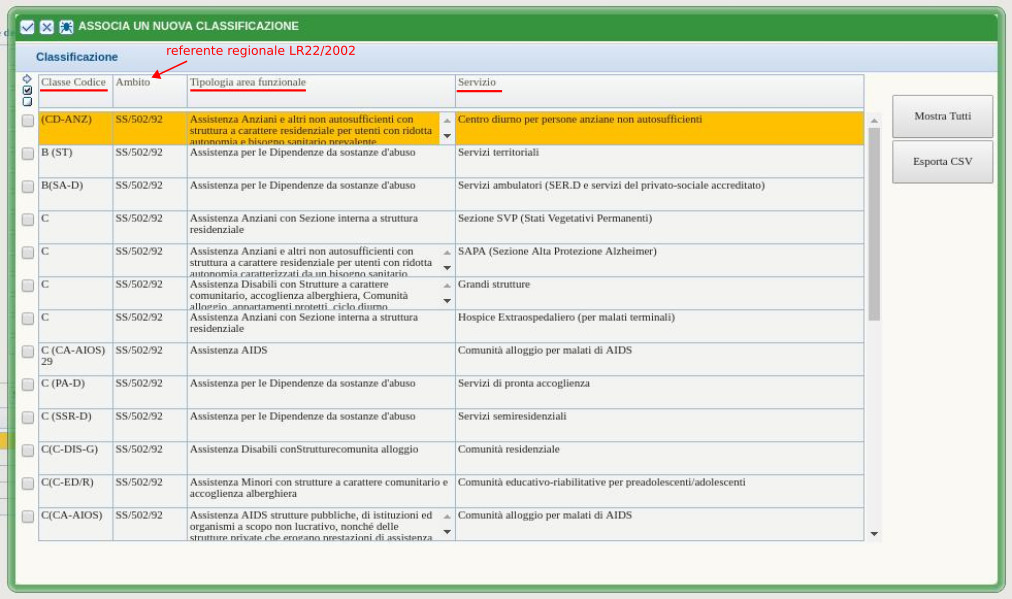Select the Hospice Extraospedaliero row checkbox

click(28, 318)
